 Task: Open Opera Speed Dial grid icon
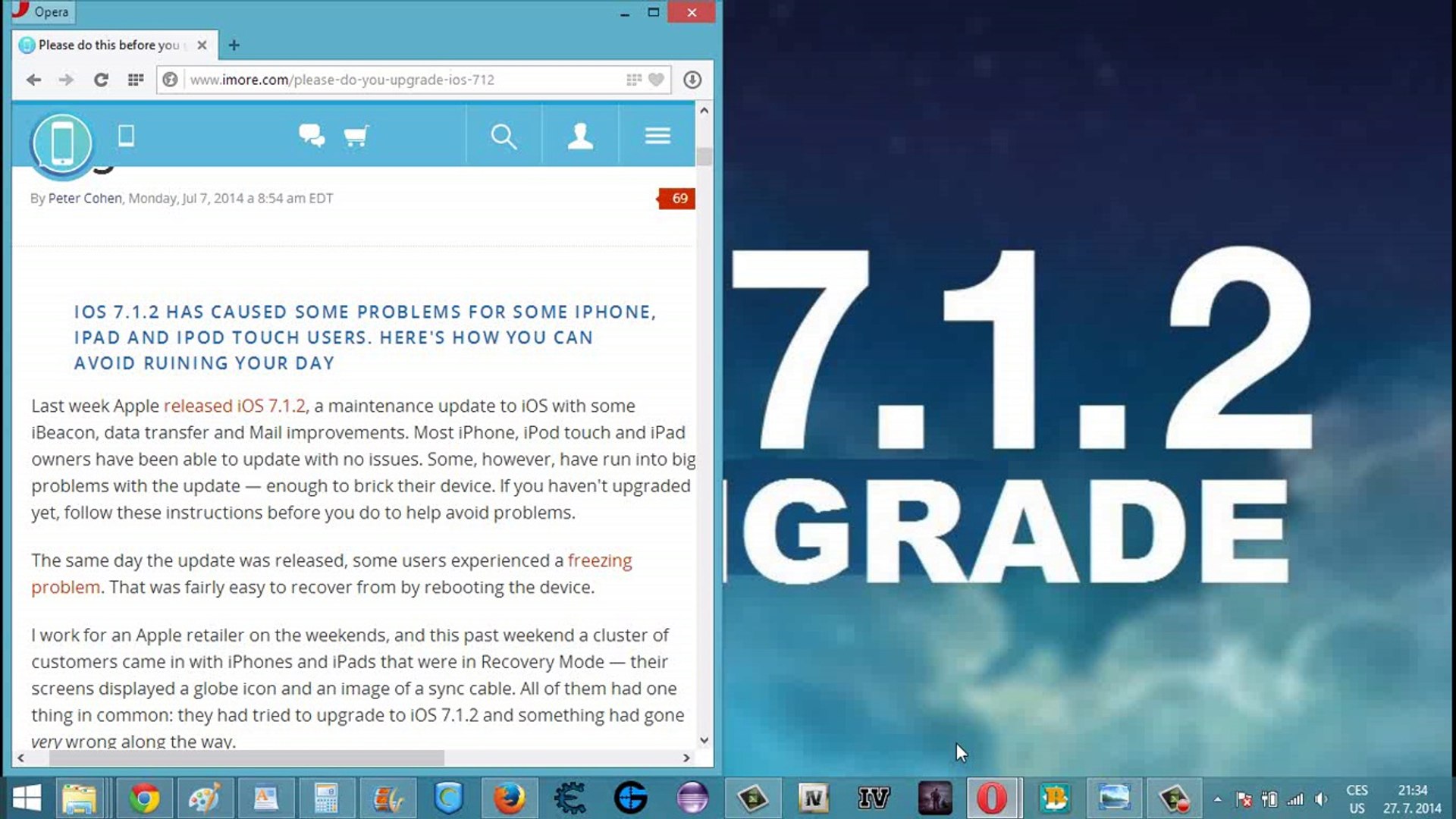click(136, 80)
